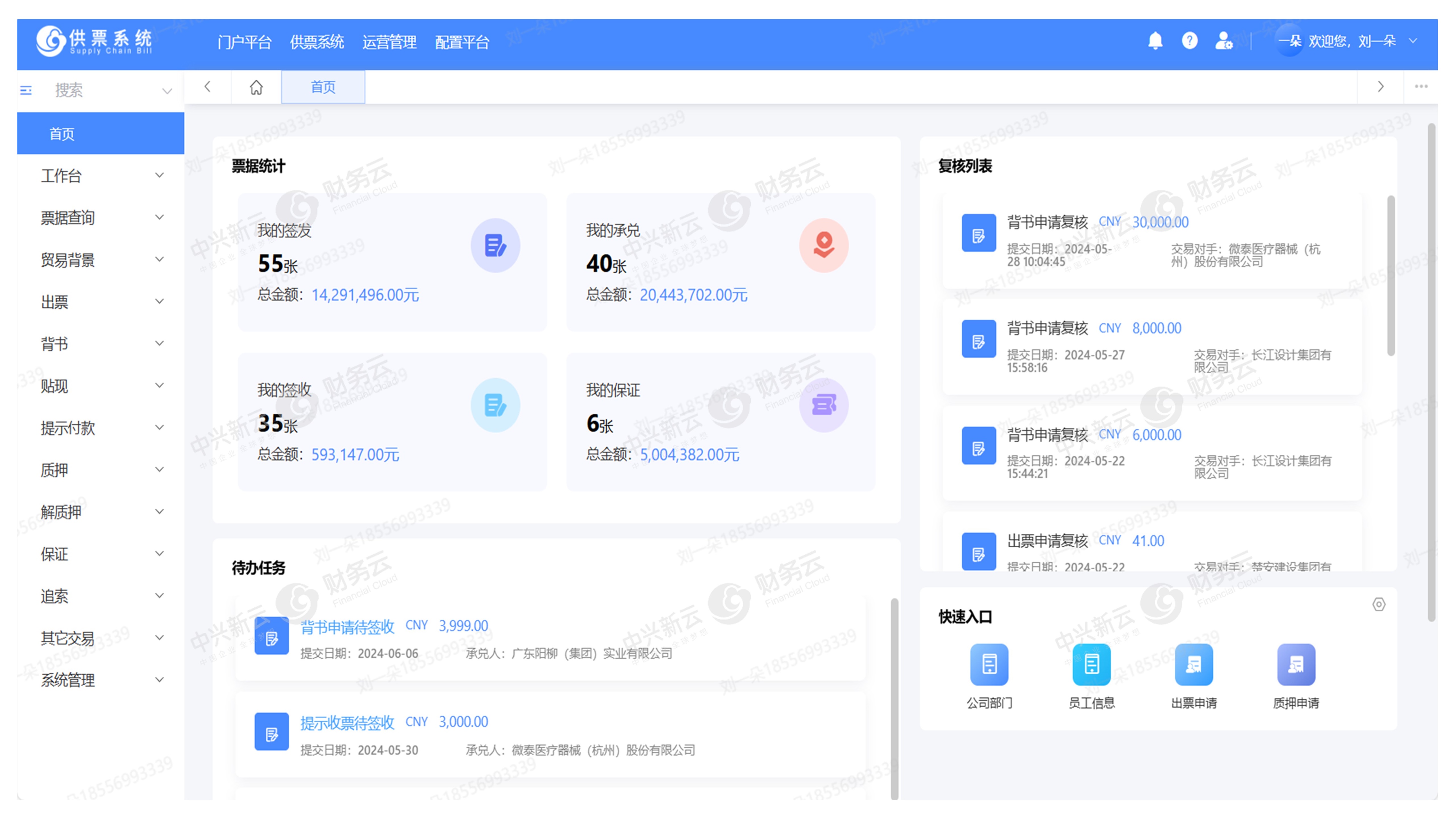1456x817 pixels.
Task: Open the 质押申请 quick entry icon
Action: tap(1296, 664)
